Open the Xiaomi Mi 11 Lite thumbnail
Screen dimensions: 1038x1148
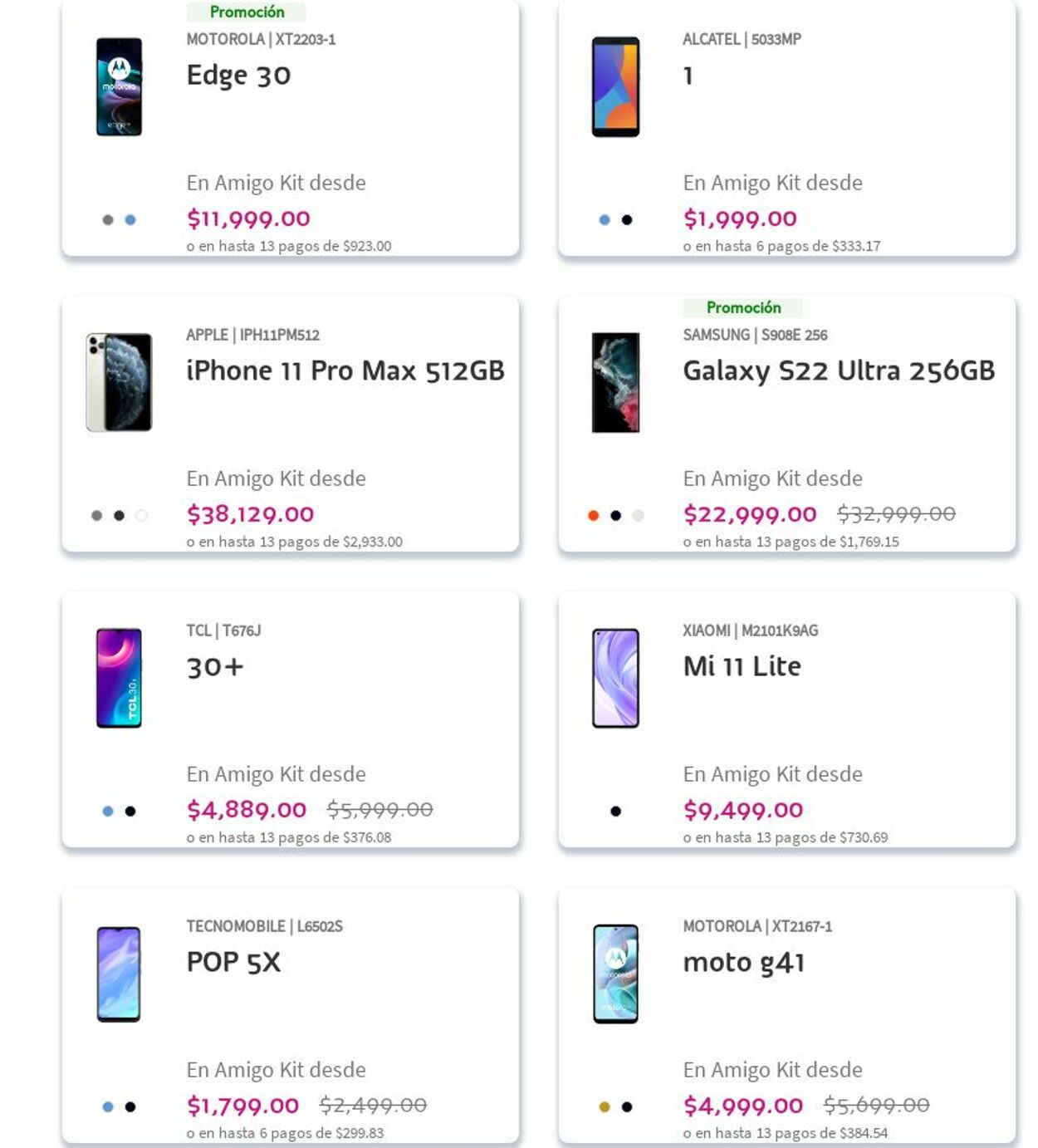click(x=615, y=678)
